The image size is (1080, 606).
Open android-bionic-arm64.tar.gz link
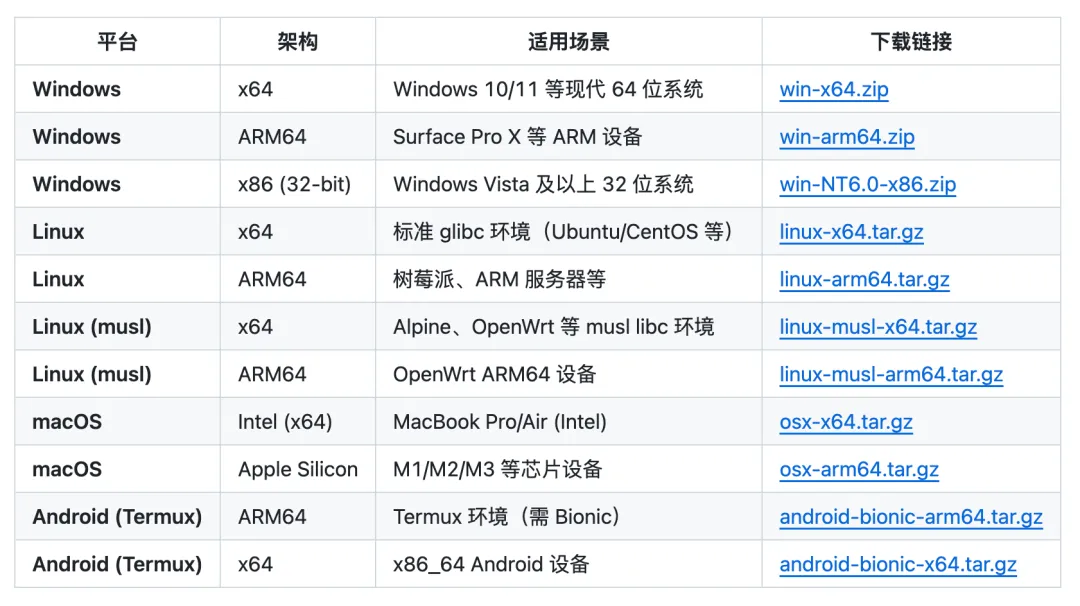pos(911,517)
